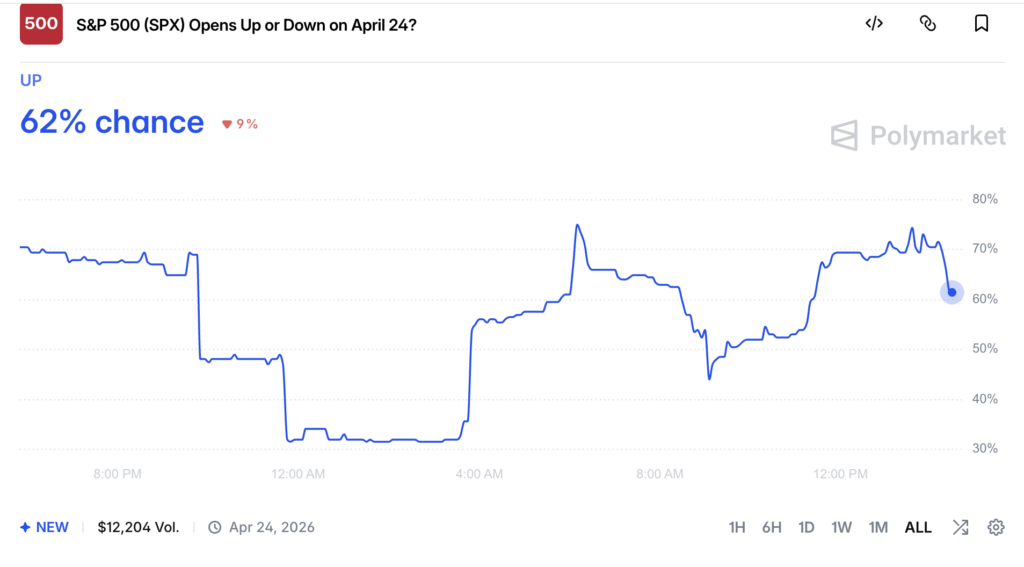The height and width of the screenshot is (567, 1024).
Task: Click the NEW market badge
Action: [x=44, y=527]
